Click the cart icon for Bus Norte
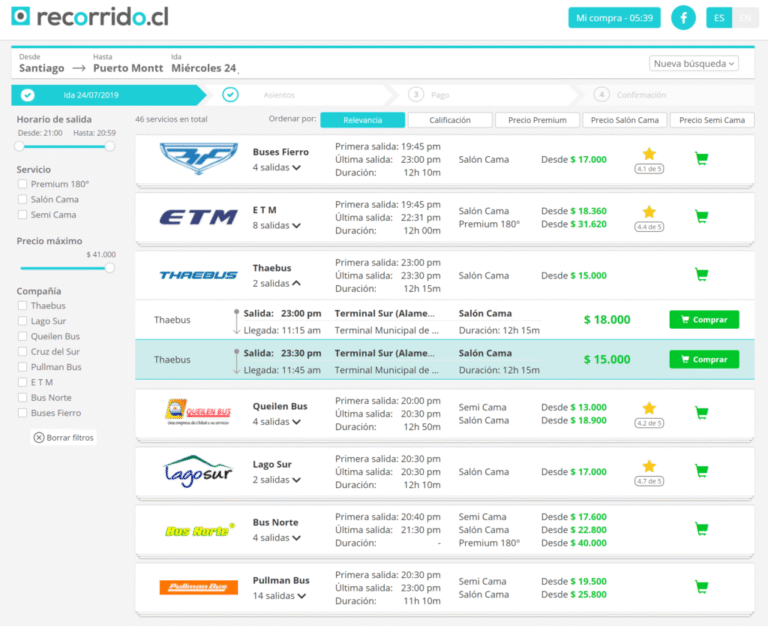768x626 pixels. pyautogui.click(x=701, y=529)
